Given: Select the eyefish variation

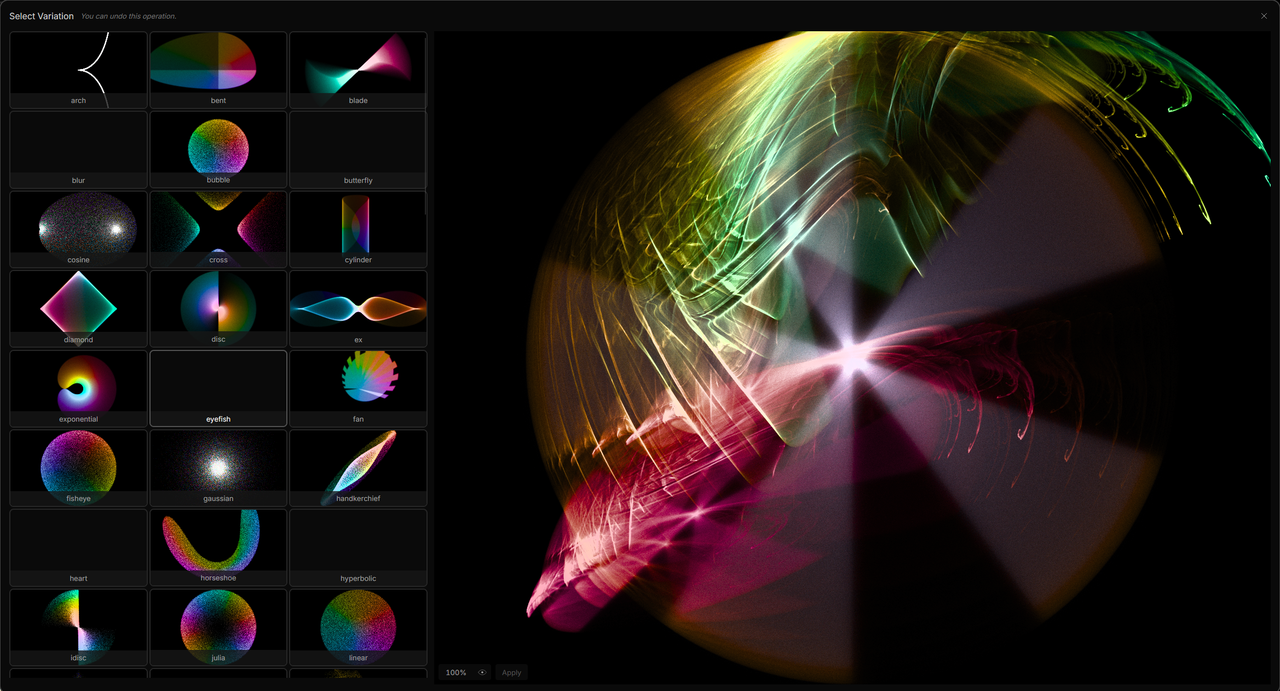Looking at the screenshot, I should click(218, 388).
